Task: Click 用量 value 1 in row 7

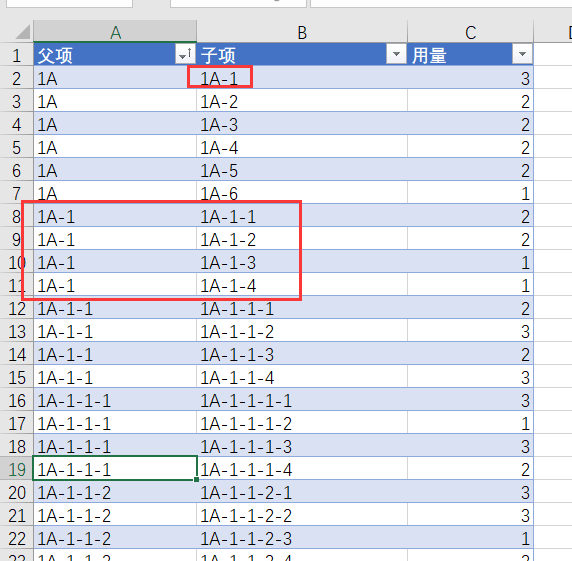Action: point(470,193)
